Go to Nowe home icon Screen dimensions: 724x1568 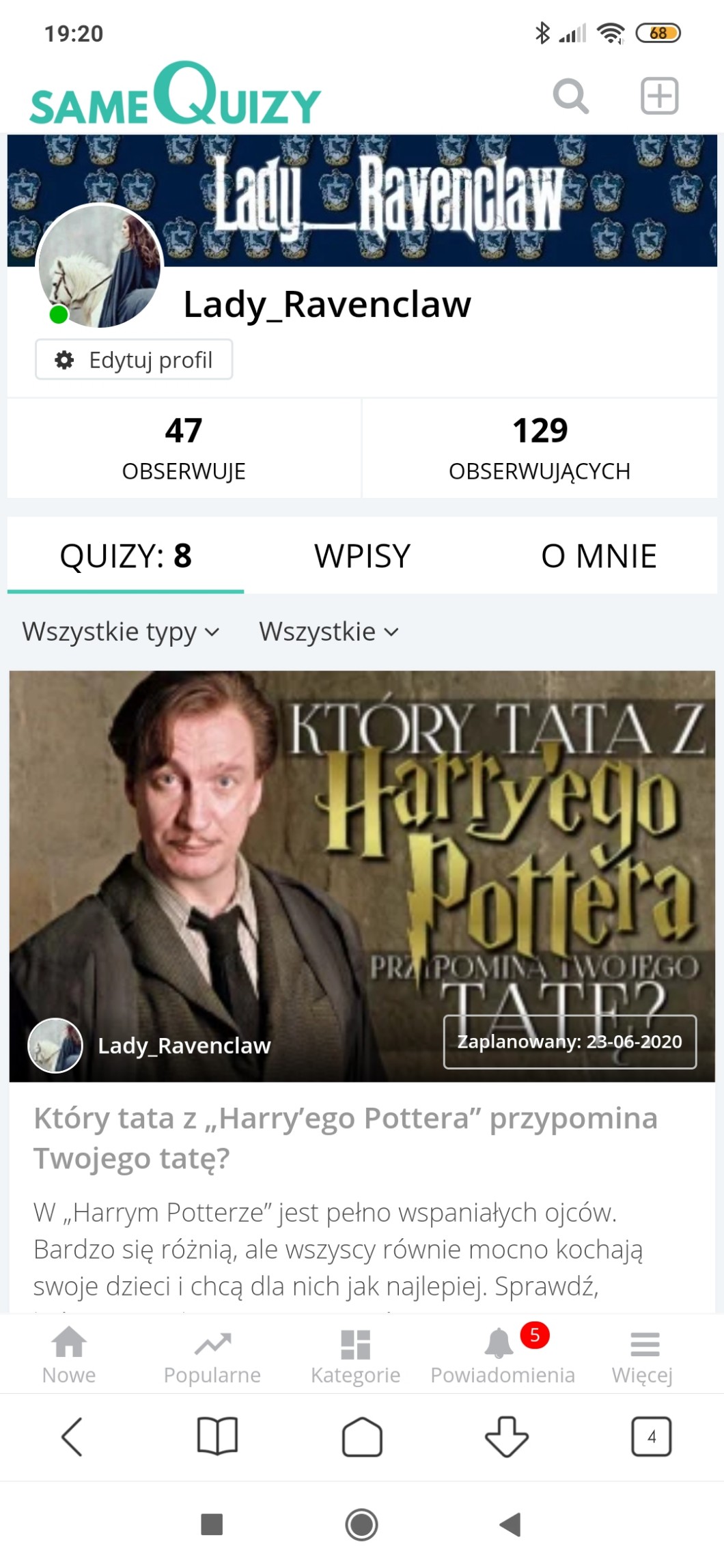point(69,1355)
